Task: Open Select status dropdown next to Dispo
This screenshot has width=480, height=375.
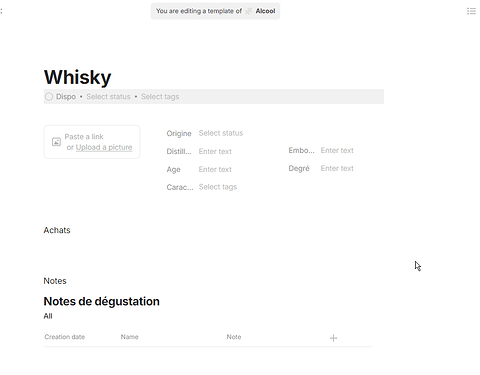Action: [108, 97]
